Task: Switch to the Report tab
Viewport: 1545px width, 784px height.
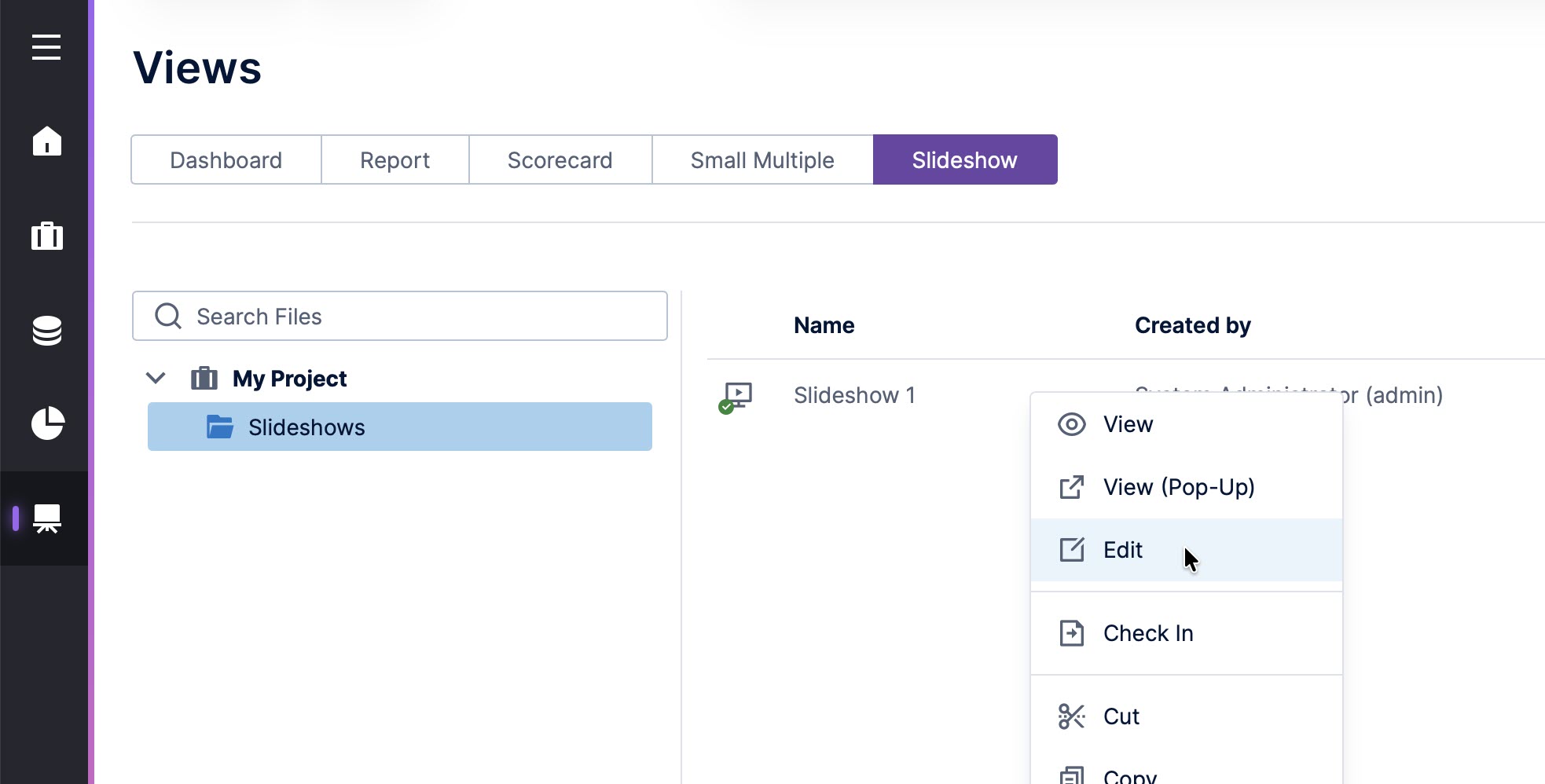Action: pos(395,160)
